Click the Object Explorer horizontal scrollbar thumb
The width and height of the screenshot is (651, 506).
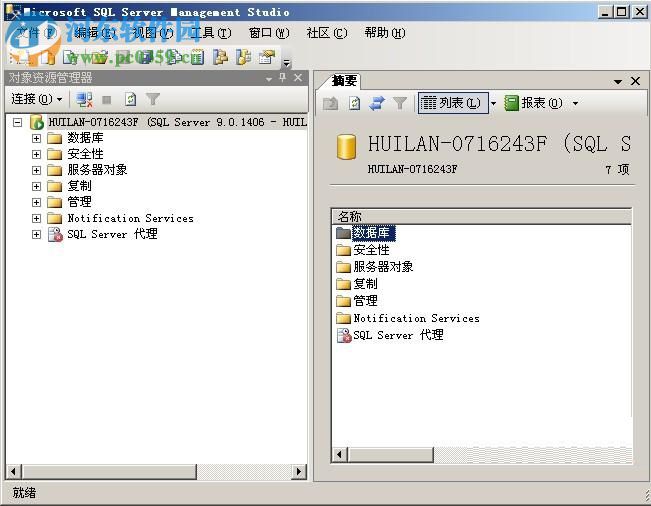point(109,472)
